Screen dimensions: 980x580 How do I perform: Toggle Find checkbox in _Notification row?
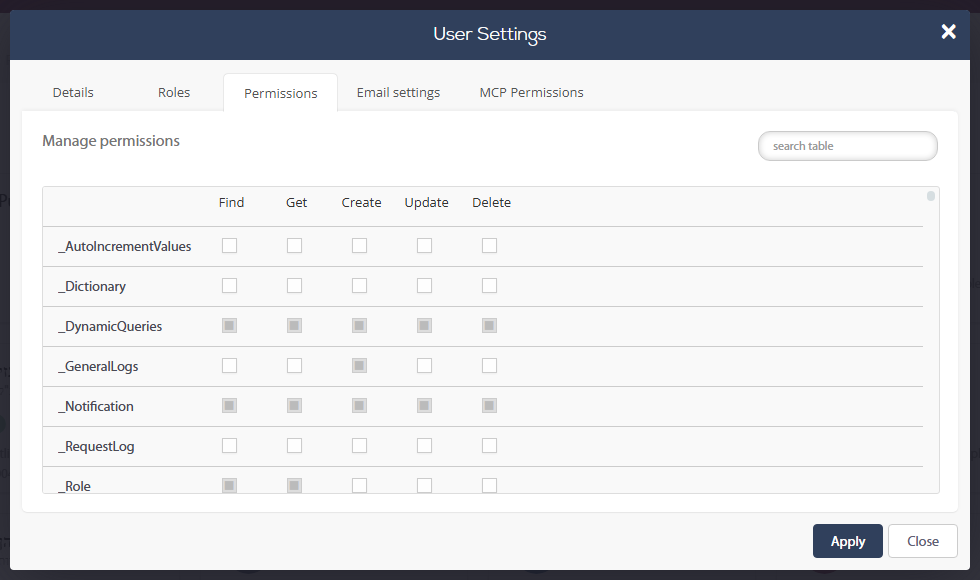[229, 406]
